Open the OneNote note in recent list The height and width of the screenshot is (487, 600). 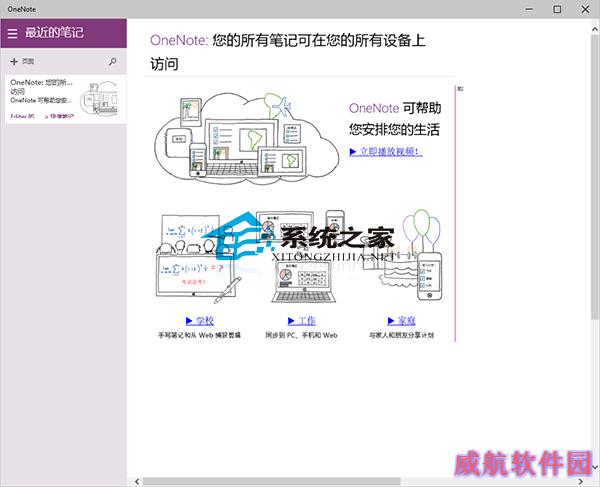tap(65, 99)
